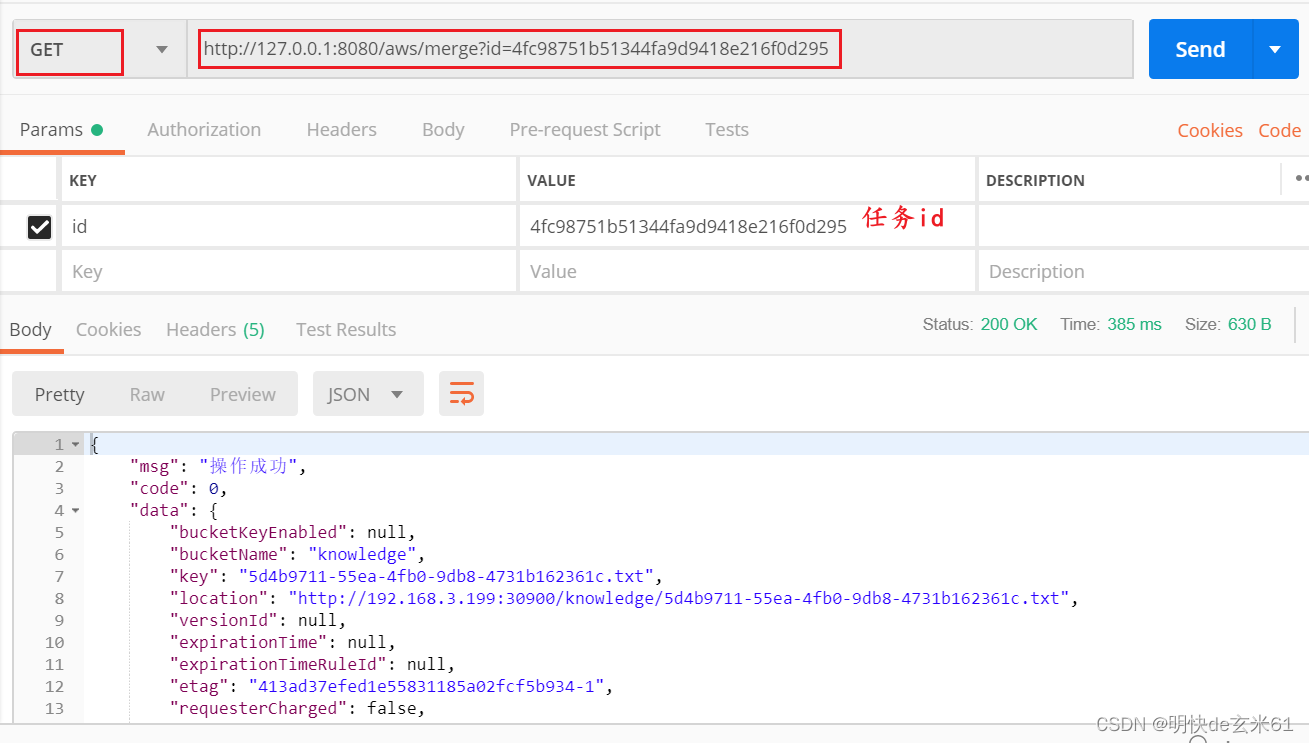Click the id value 4fc98751b51344fa9d9418e216f0d295
The image size is (1309, 743).
click(x=688, y=227)
